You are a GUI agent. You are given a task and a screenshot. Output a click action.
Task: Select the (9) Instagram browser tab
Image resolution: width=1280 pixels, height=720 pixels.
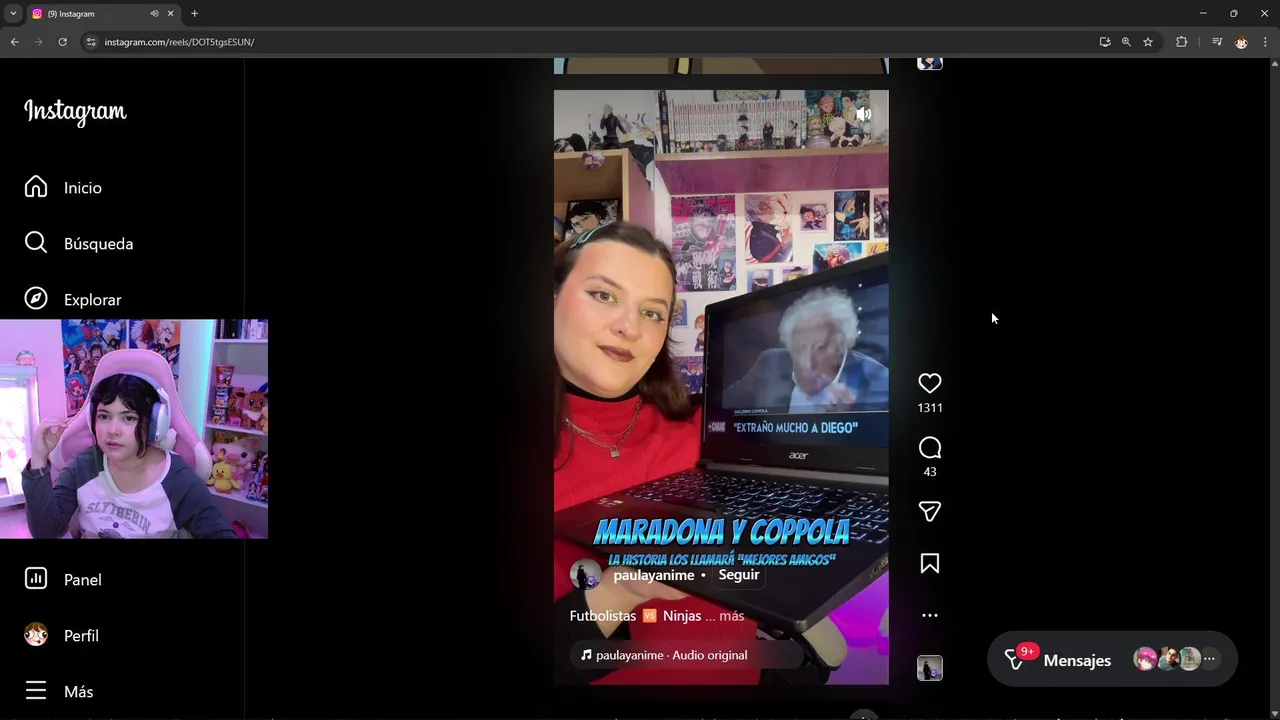pyautogui.click(x=103, y=14)
